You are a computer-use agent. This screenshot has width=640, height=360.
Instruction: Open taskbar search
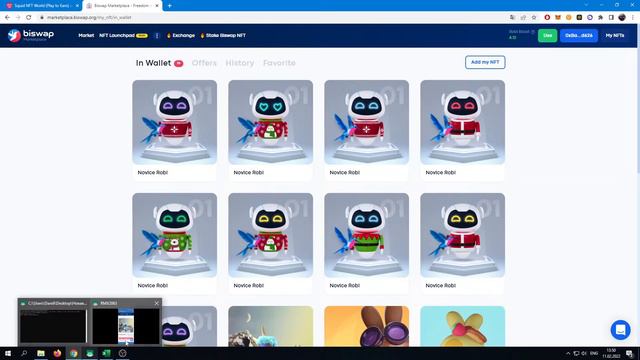[24, 353]
